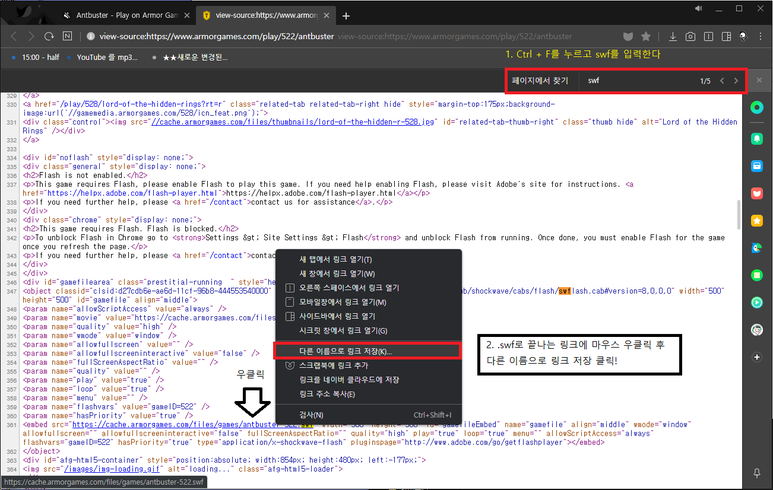Open the blue sidebar app icon
Screen dimensions: 773x490
757,166
